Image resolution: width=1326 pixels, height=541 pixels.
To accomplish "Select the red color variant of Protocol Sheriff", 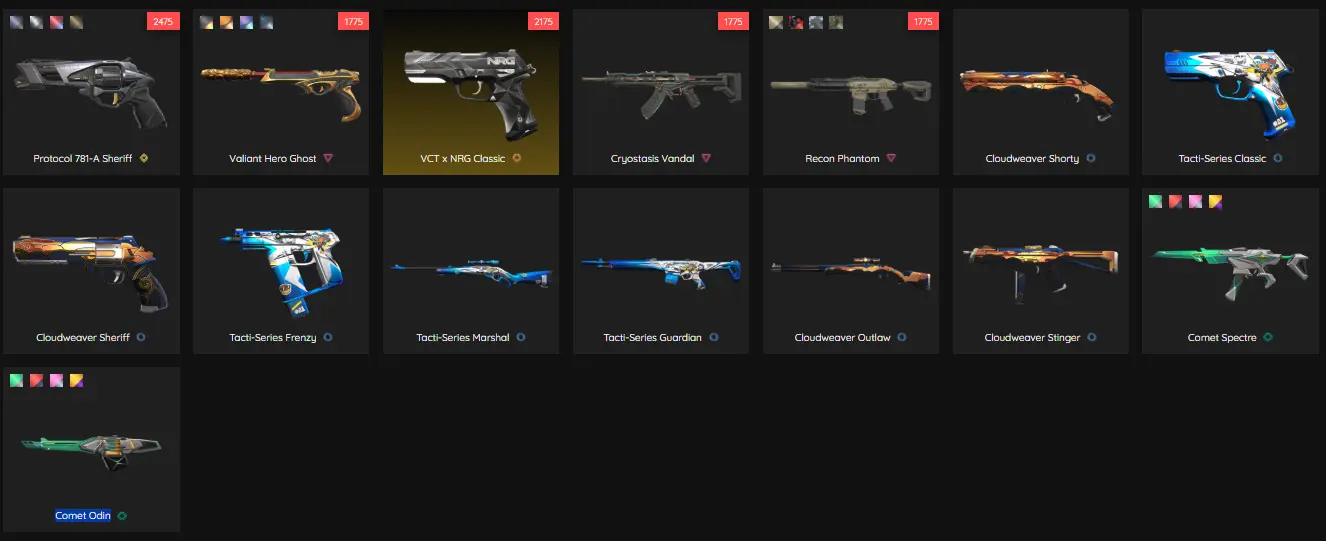I will click(x=57, y=22).
